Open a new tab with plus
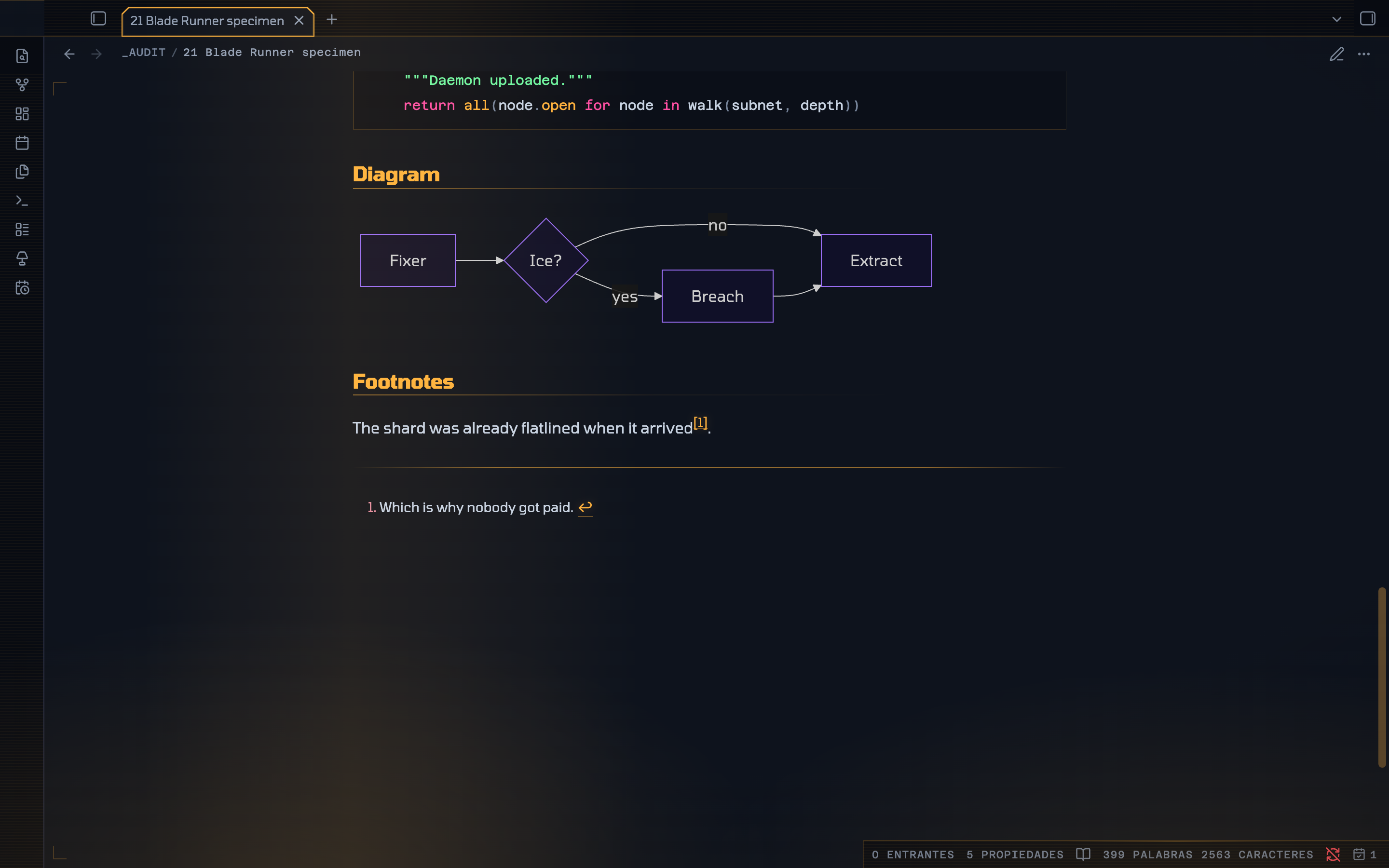This screenshot has height=868, width=1389. (x=332, y=19)
